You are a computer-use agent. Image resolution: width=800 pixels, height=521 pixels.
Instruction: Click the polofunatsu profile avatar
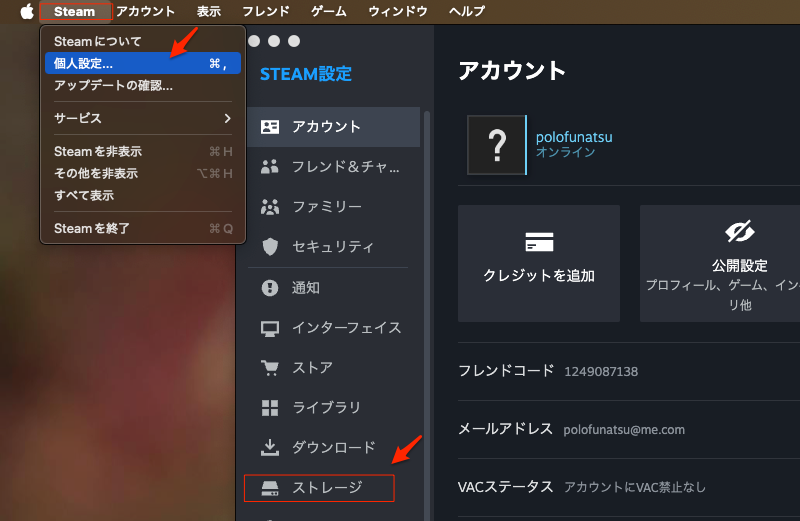[496, 145]
